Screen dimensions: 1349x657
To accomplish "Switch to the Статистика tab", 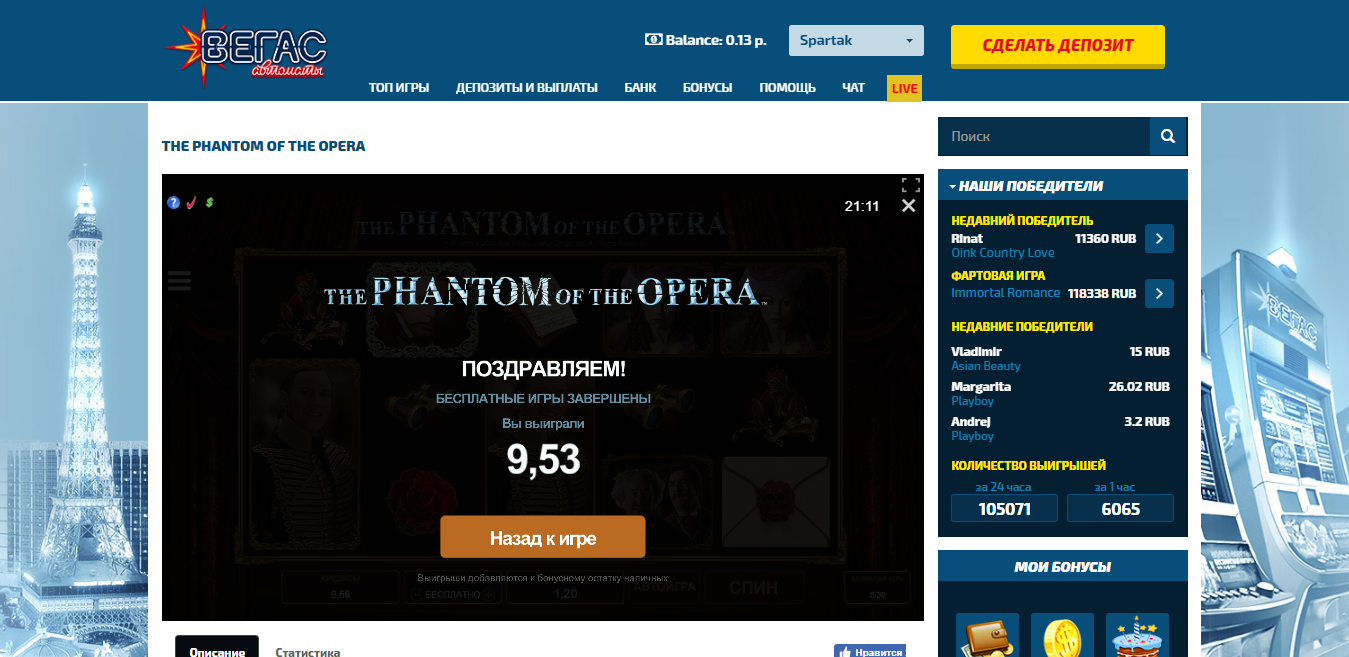I will point(308,652).
